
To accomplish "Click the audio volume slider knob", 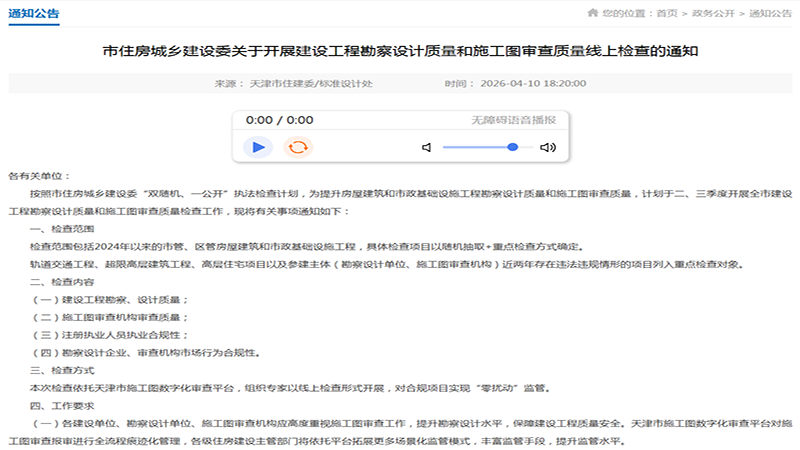I will tap(513, 147).
